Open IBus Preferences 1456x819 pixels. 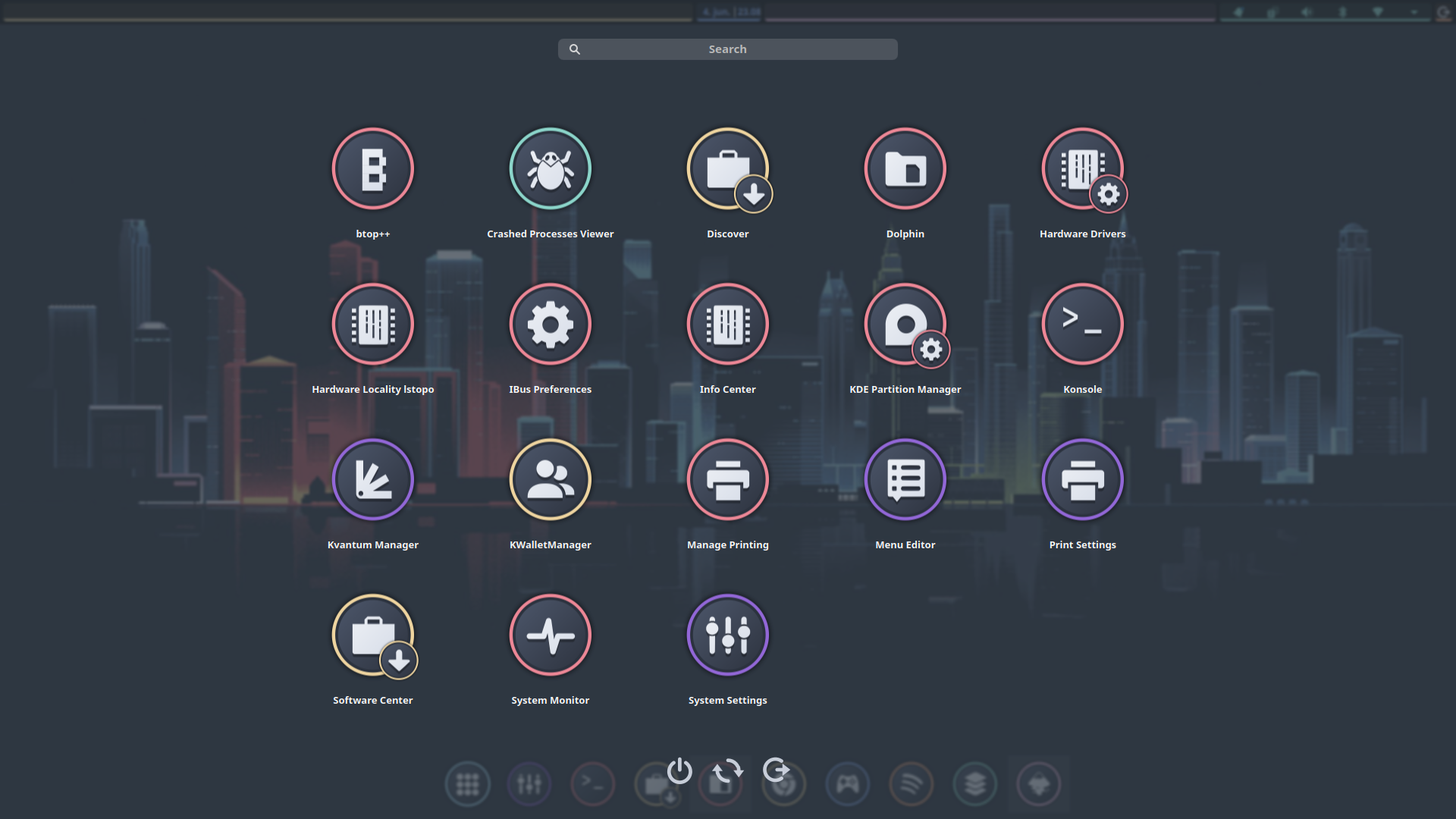tap(550, 325)
